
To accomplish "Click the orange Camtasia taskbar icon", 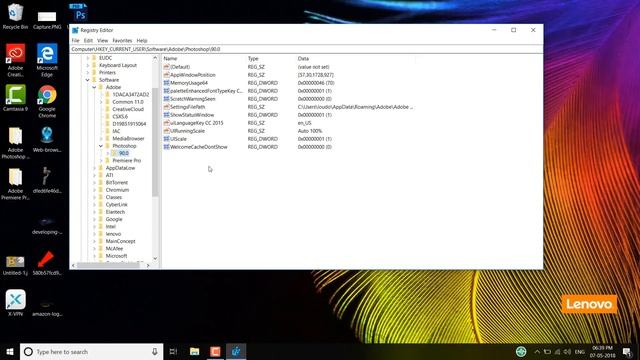I will tap(215, 351).
